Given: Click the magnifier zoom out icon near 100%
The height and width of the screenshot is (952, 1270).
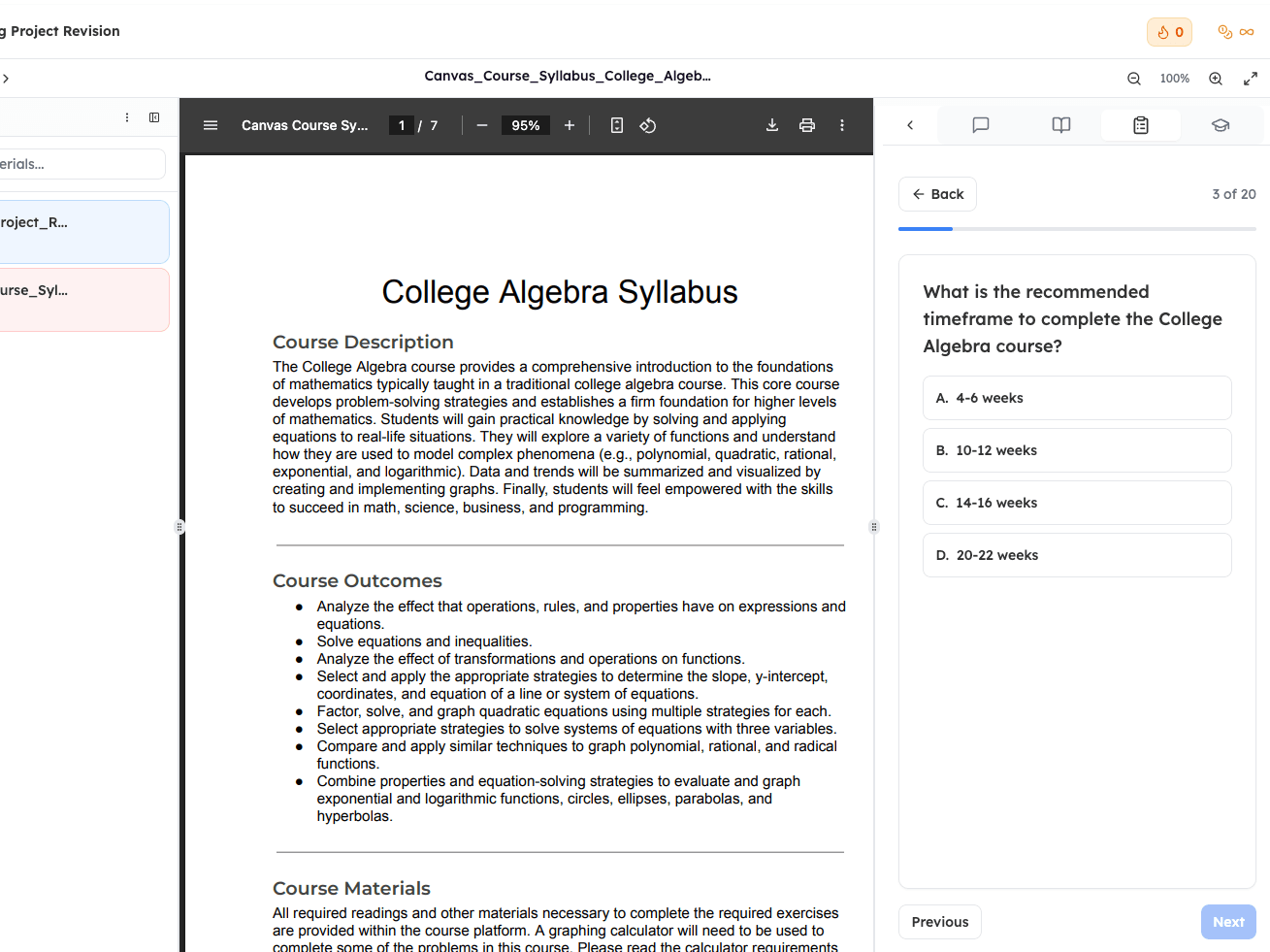Looking at the screenshot, I should (x=1134, y=79).
